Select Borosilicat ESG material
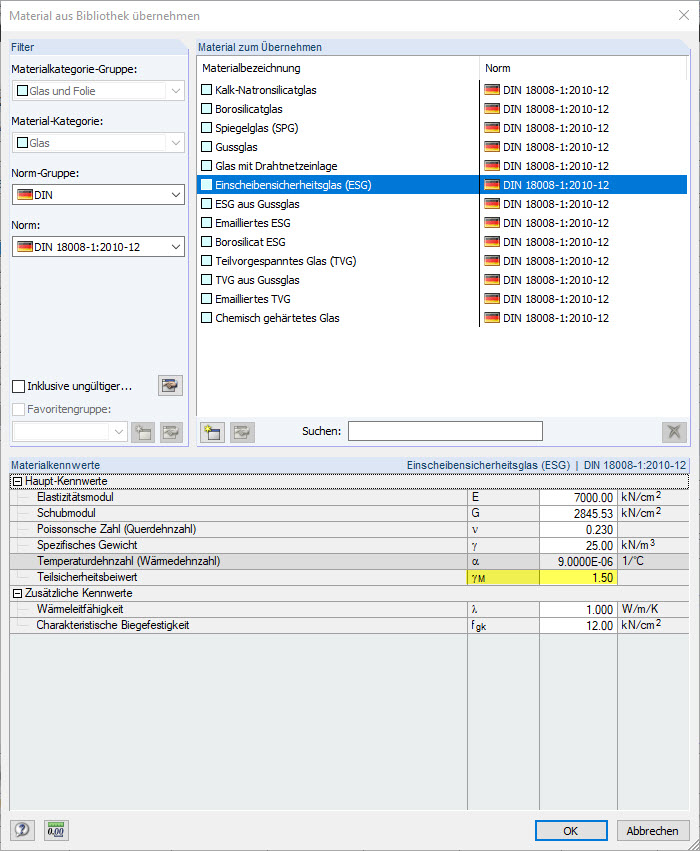This screenshot has height=851, width=700. pos(250,242)
